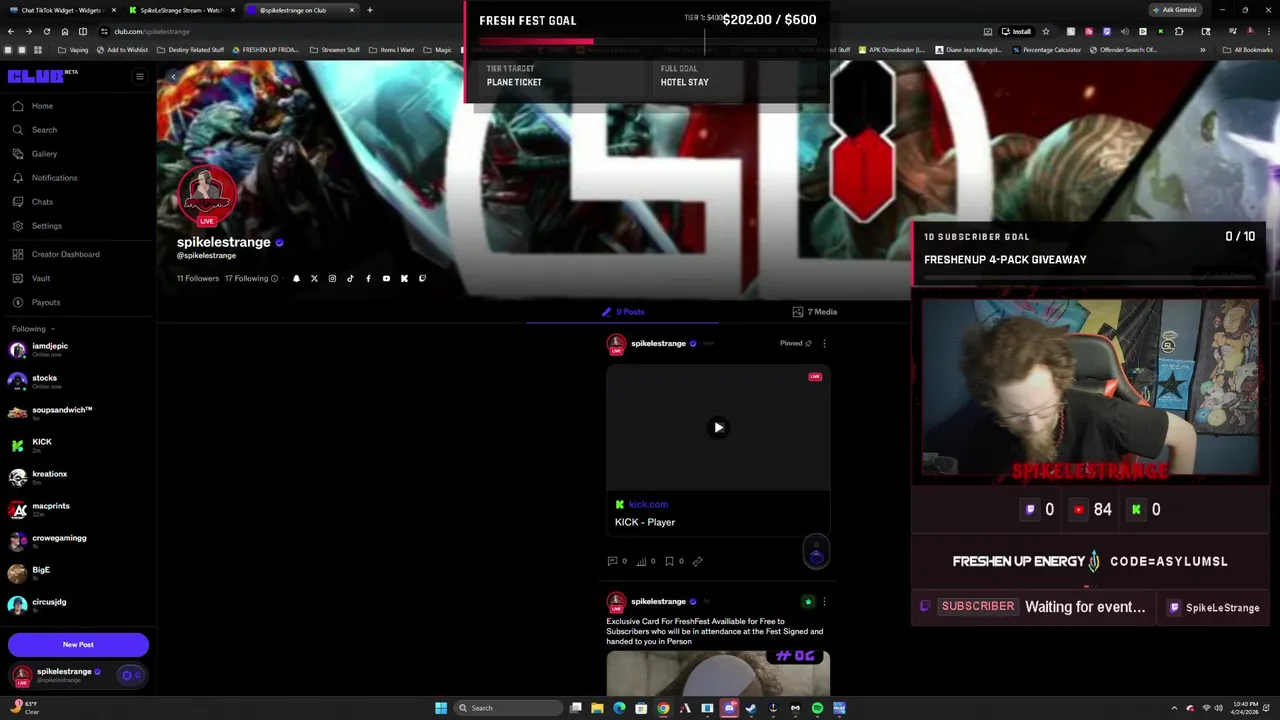Open pinned post three-dot menu

[824, 343]
